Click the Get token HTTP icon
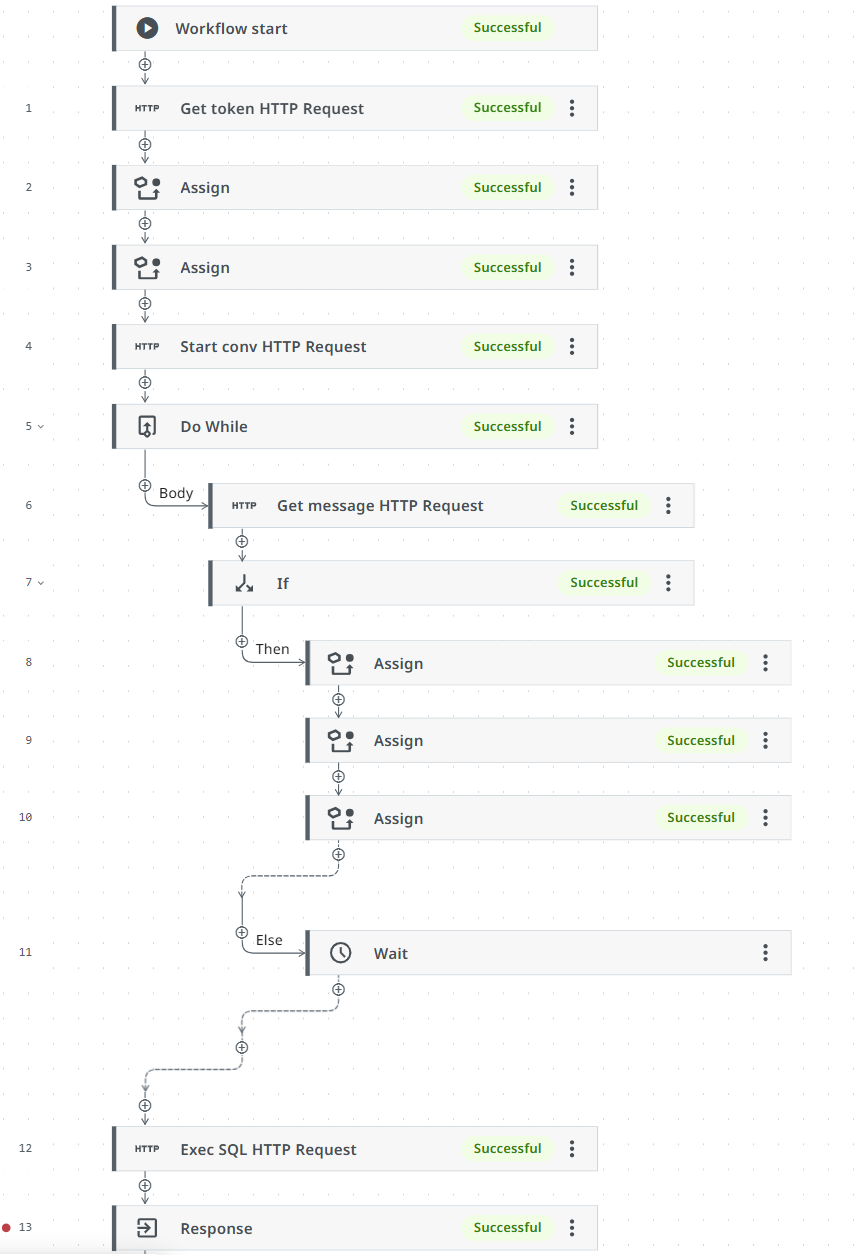Screen dimensions: 858x1255 pos(147,108)
